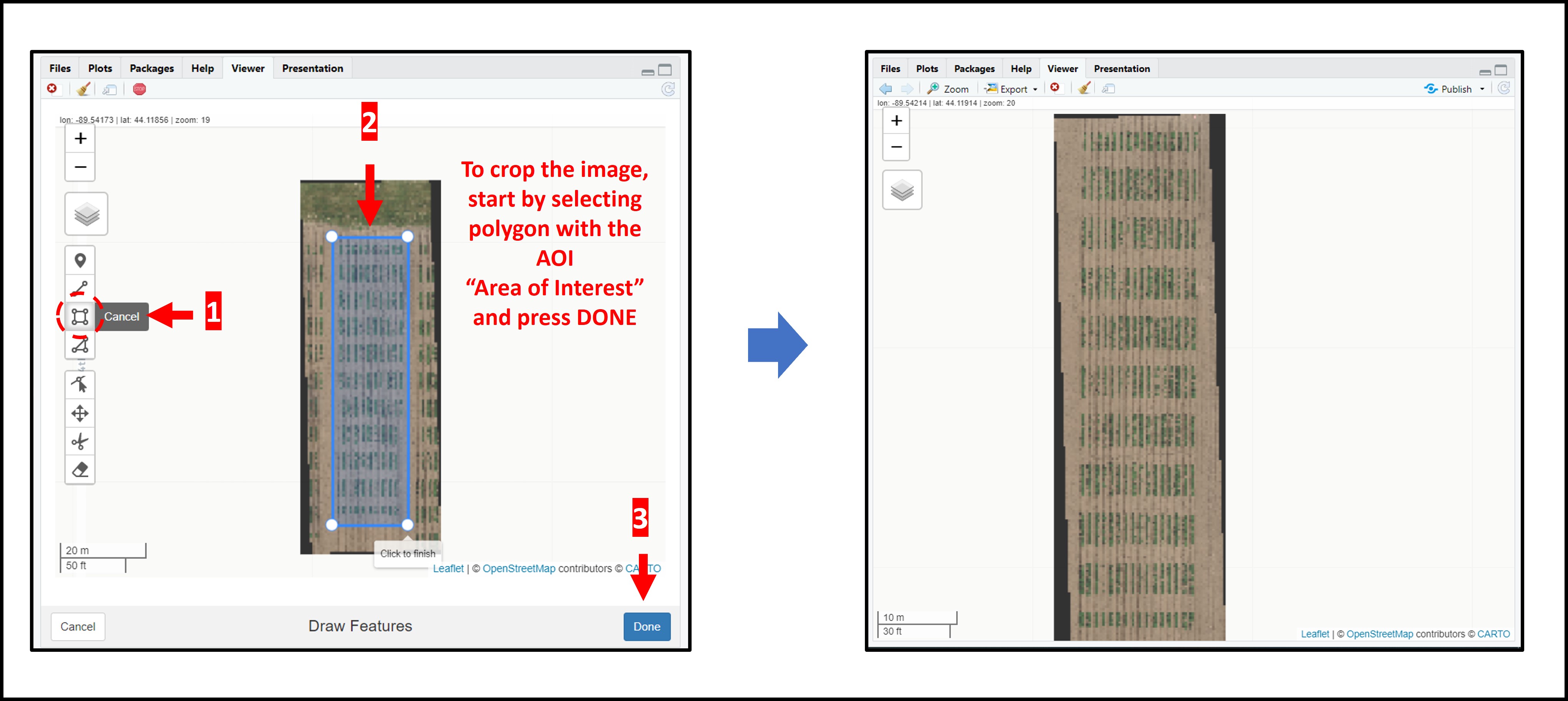Zoom out on the right map

click(x=896, y=147)
